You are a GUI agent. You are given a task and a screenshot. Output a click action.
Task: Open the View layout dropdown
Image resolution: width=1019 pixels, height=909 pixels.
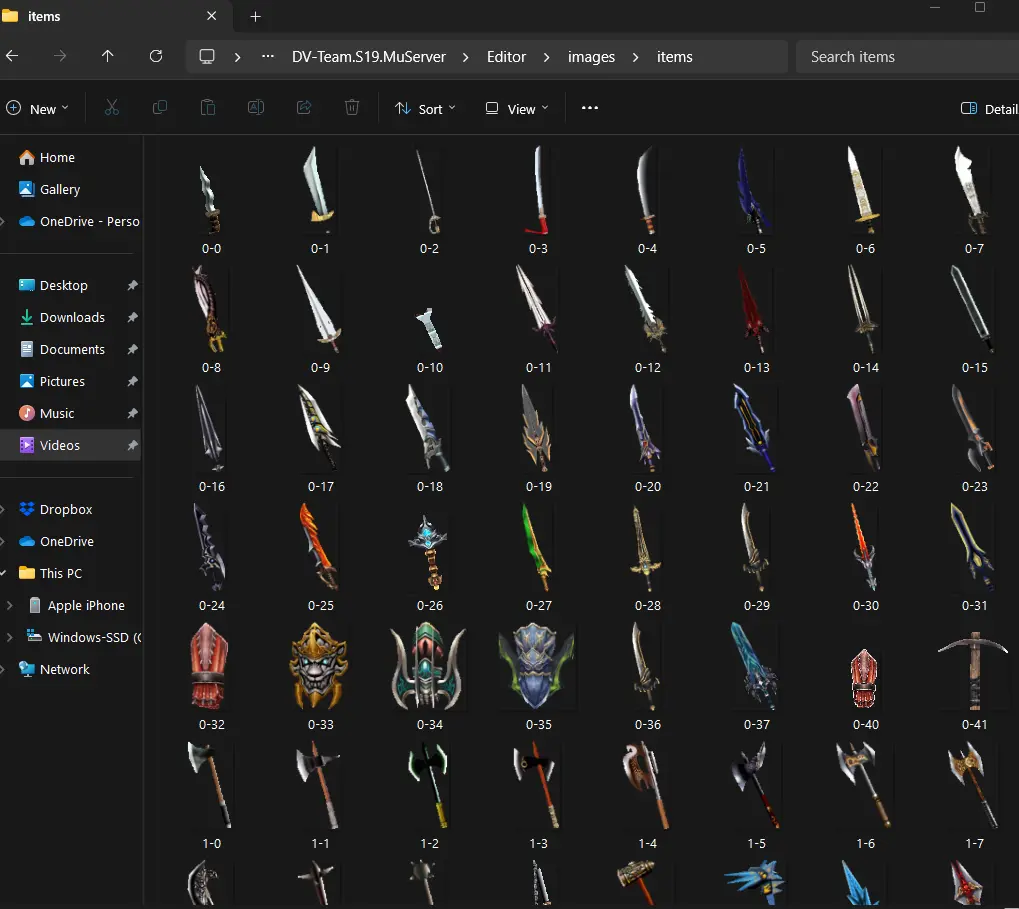point(517,109)
